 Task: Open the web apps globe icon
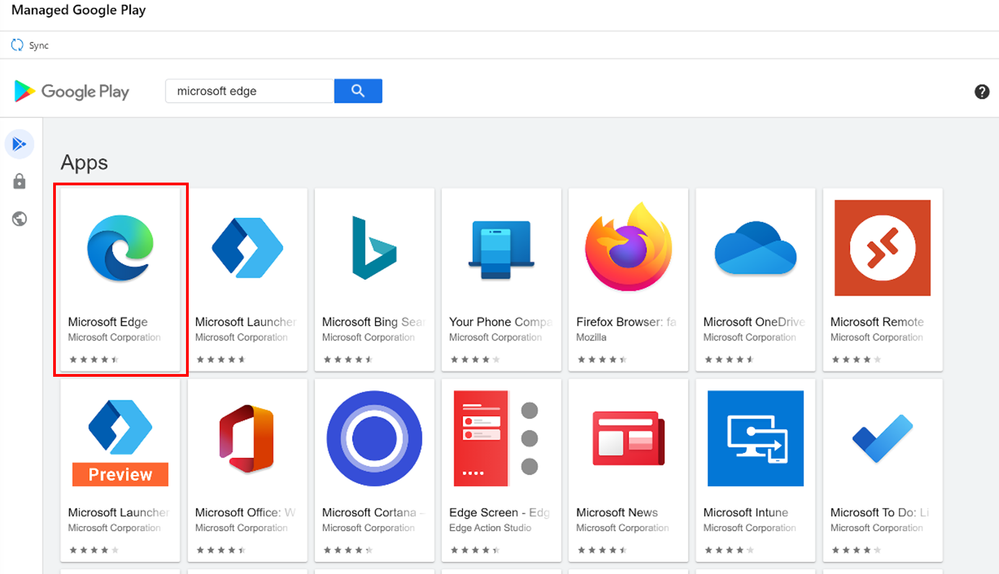coord(19,219)
